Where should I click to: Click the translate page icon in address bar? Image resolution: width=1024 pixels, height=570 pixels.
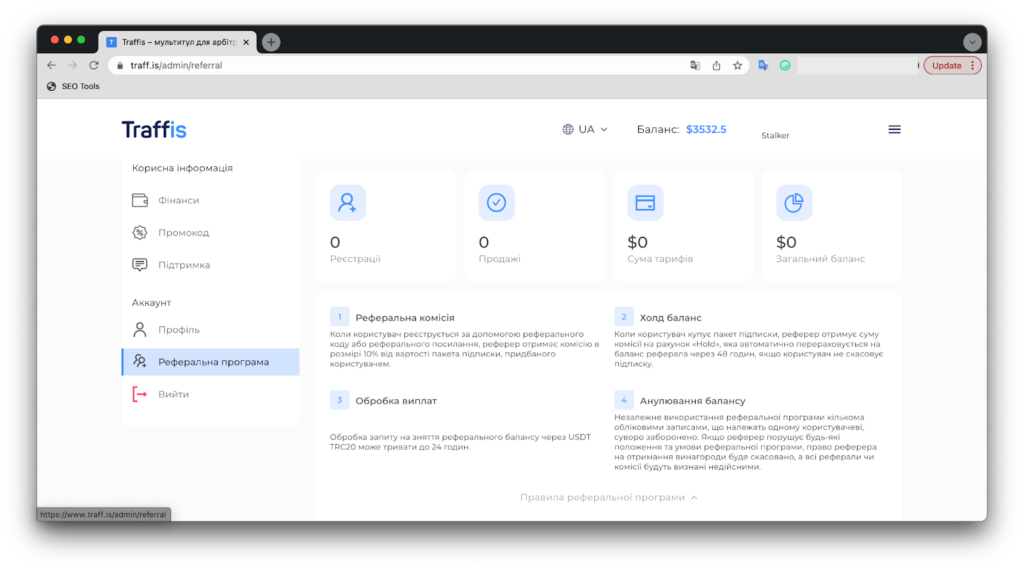695,66
